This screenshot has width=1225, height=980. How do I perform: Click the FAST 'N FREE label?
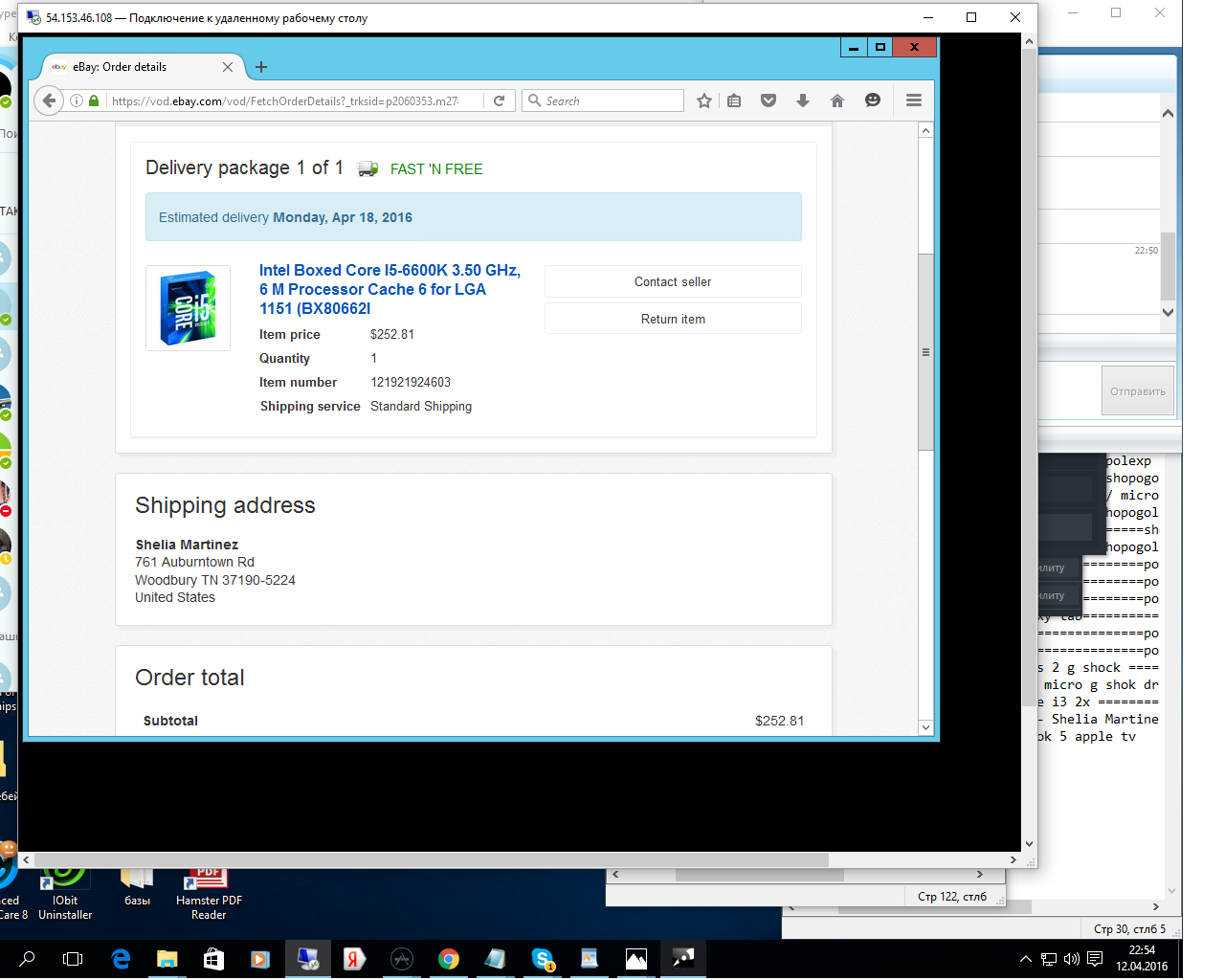tap(436, 169)
